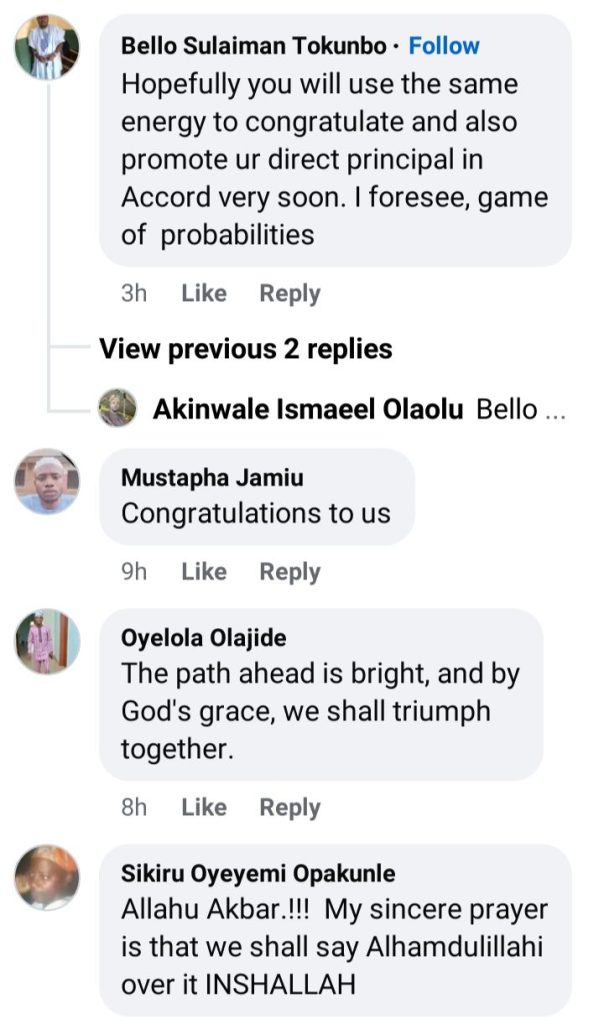The image size is (604, 1024).
Task: Open Akinwale Ismaeel Olaolu's name link
Action: (x=307, y=410)
